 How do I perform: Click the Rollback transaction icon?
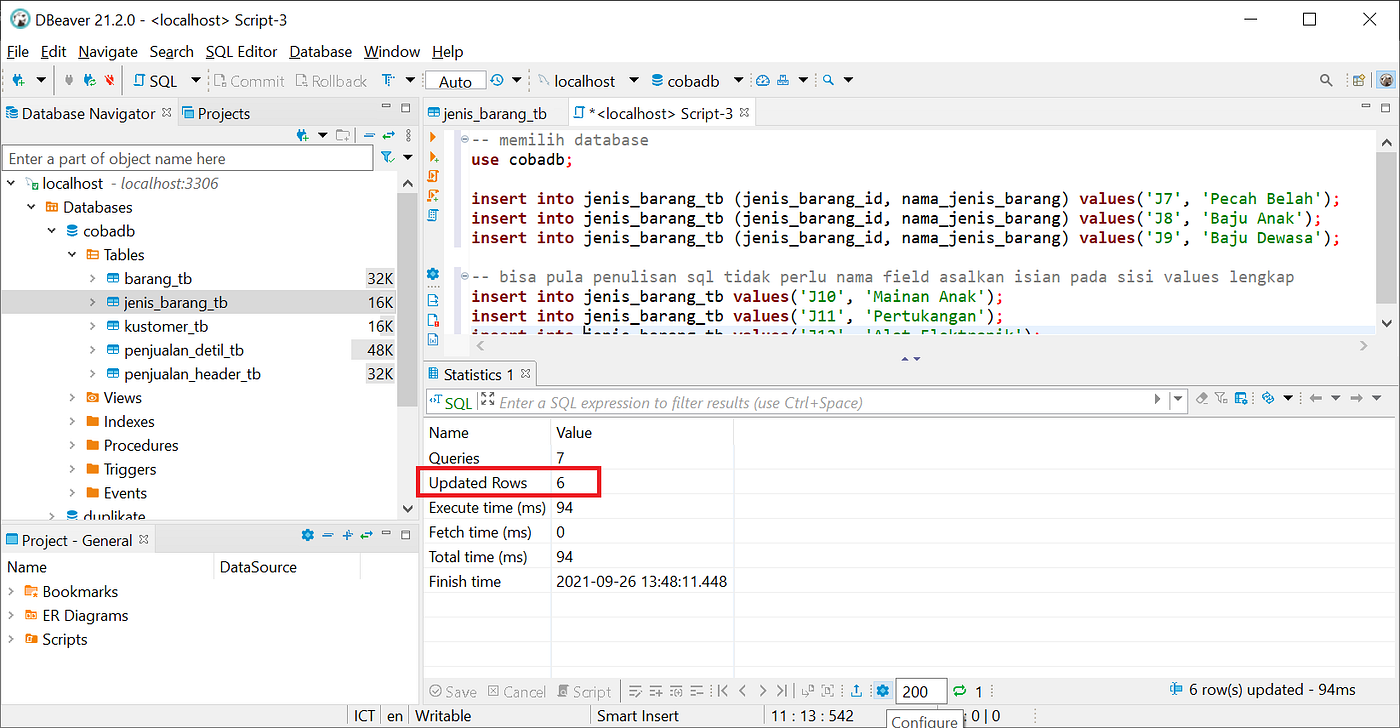pos(331,80)
